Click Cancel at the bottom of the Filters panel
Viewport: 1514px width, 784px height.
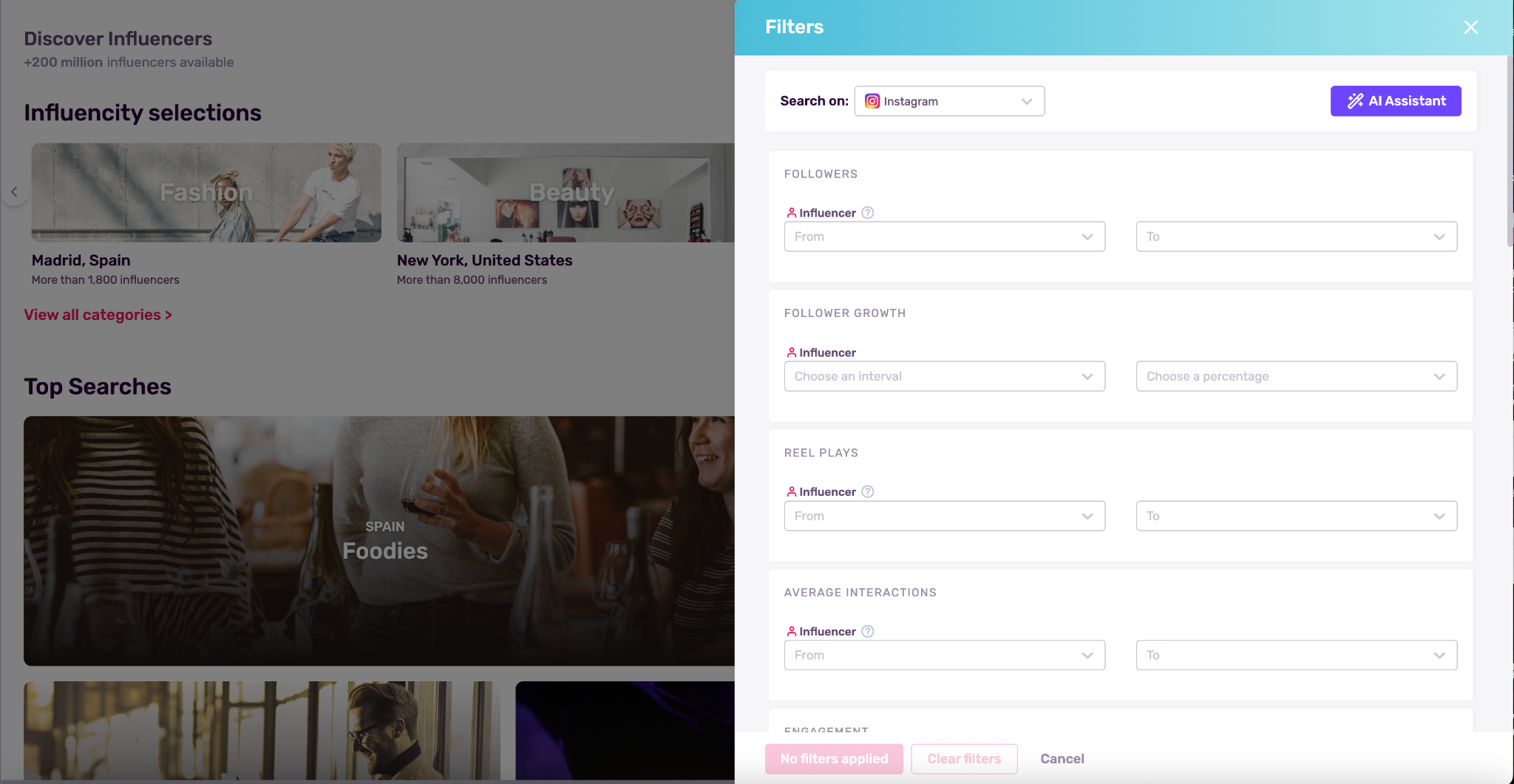pyautogui.click(x=1062, y=759)
